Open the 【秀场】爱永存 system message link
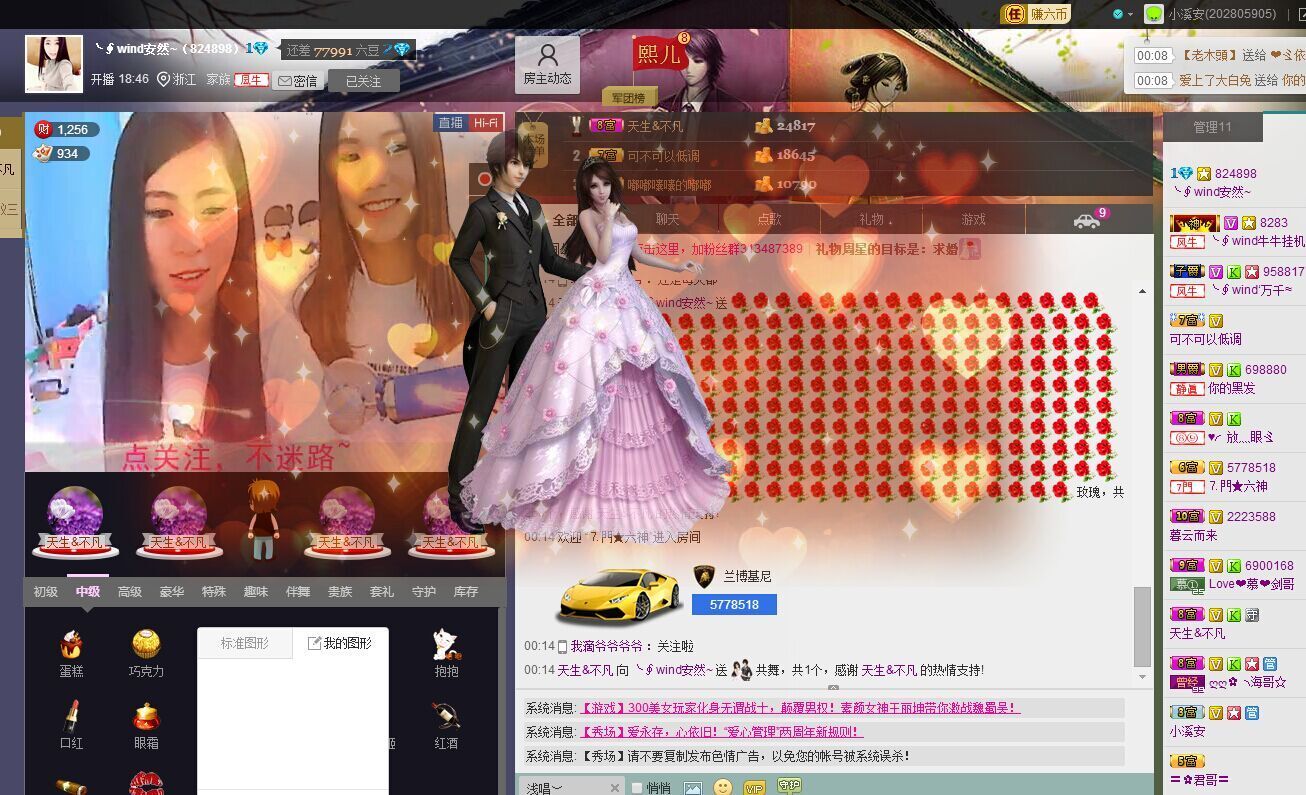The height and width of the screenshot is (795, 1306). click(721, 731)
